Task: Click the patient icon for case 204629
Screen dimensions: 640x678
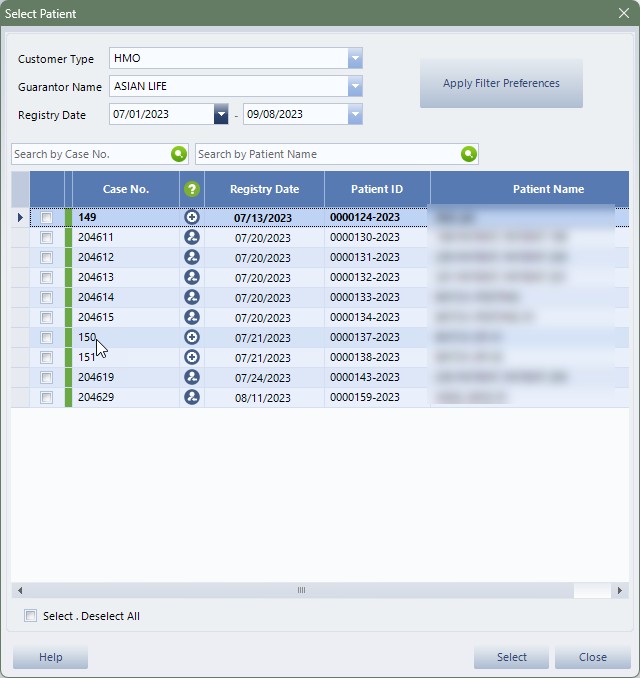Action: (x=192, y=397)
